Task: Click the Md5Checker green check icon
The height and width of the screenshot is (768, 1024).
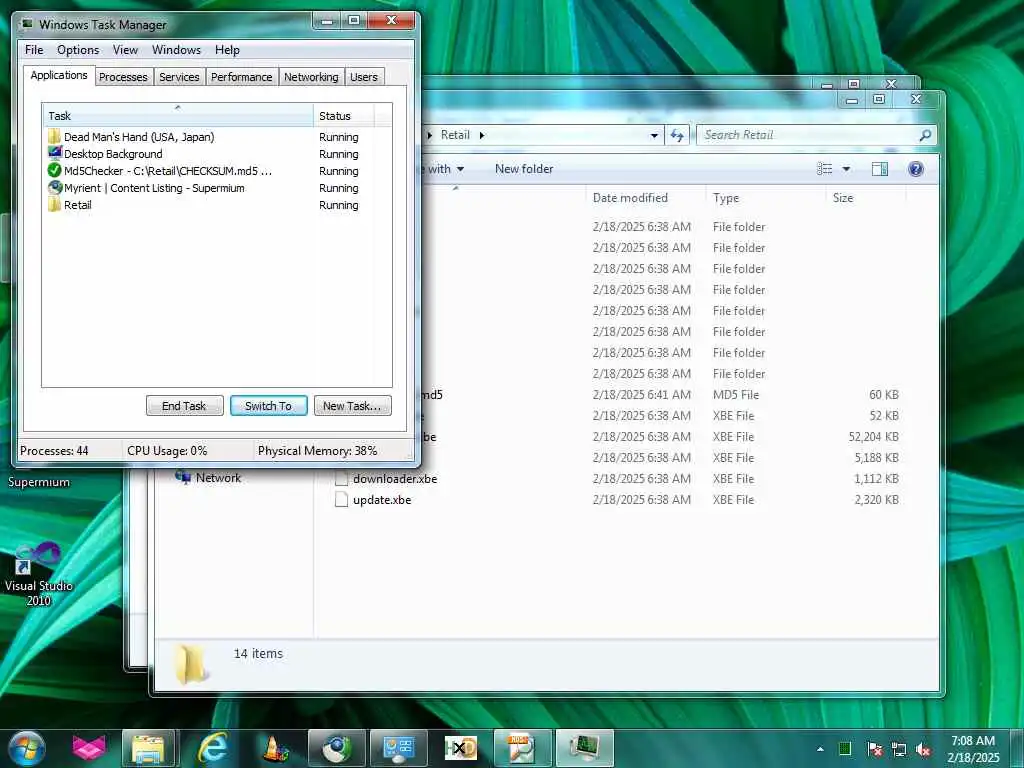Action: [x=54, y=170]
